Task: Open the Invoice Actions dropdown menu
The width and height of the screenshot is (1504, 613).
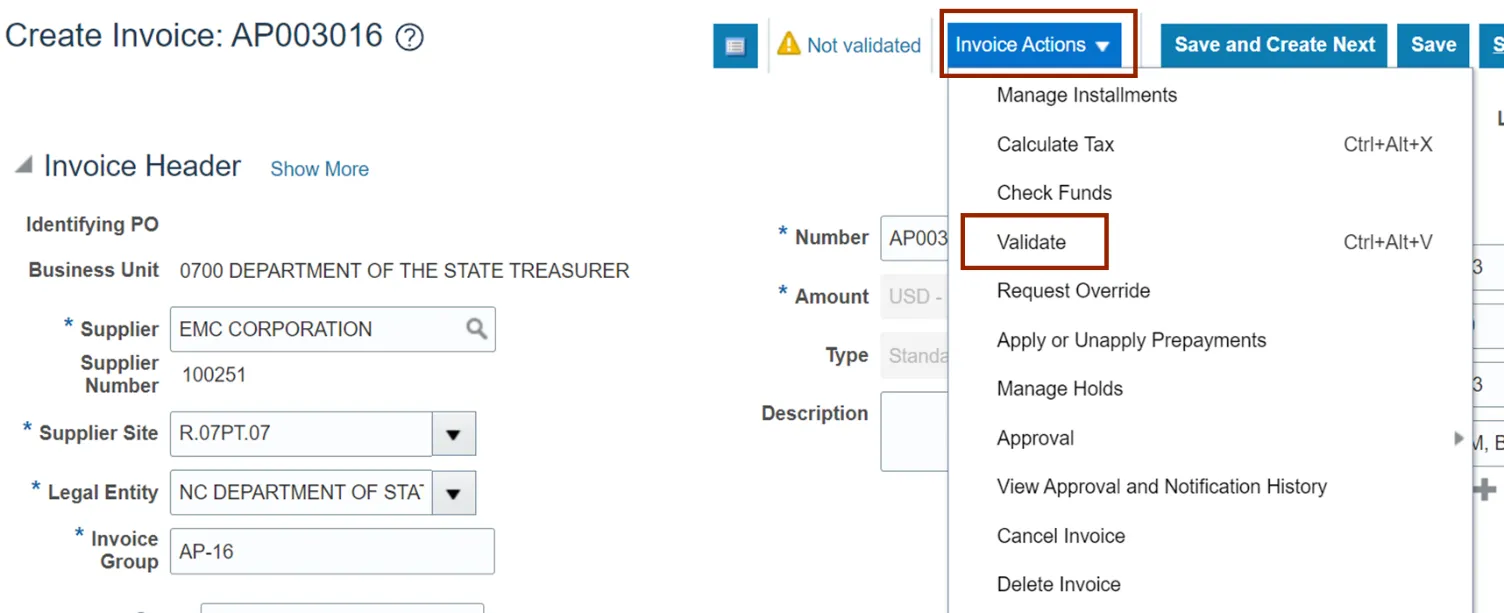Action: [x=1033, y=45]
